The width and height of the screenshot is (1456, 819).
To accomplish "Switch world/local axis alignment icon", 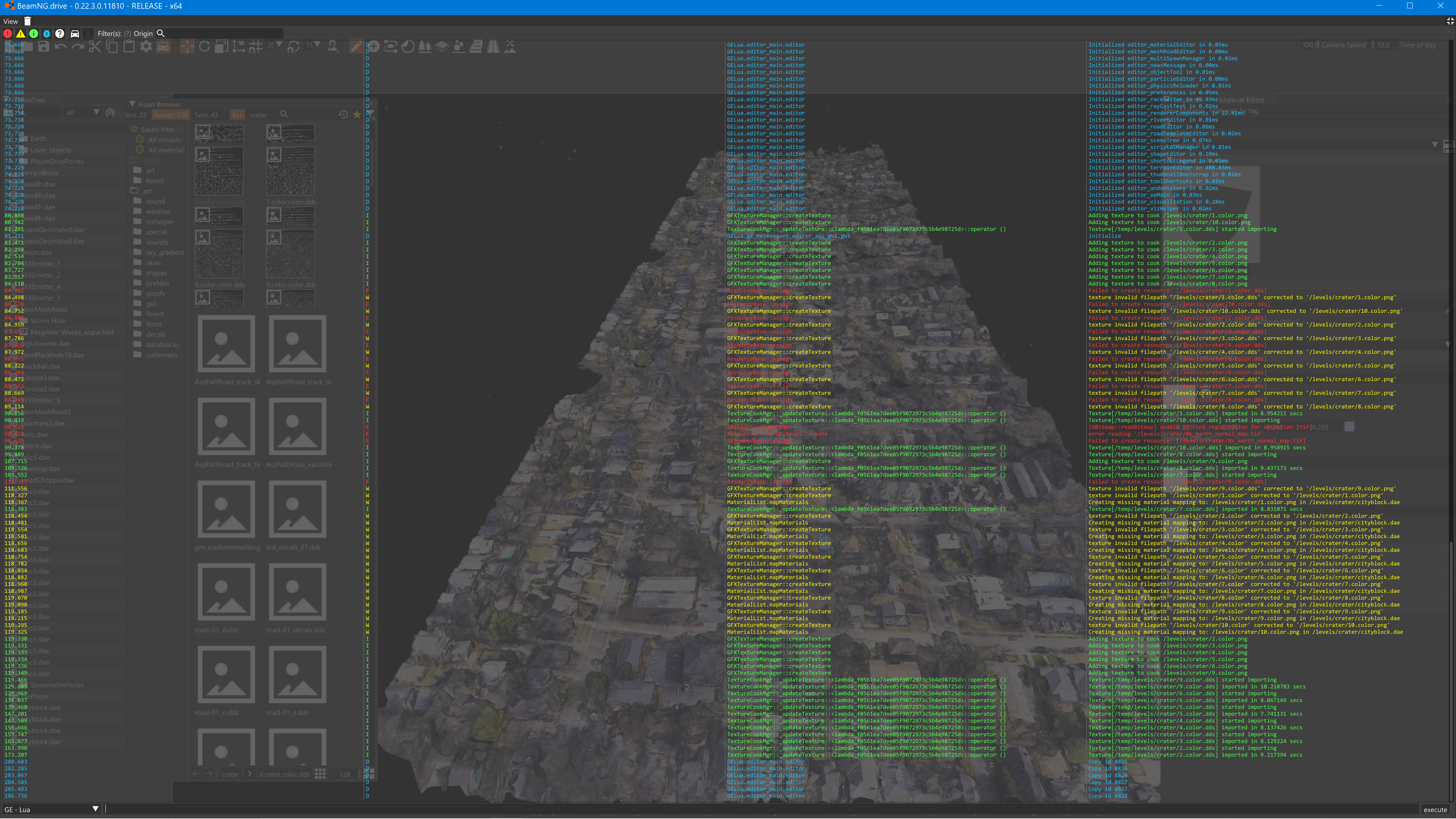I will [238, 47].
